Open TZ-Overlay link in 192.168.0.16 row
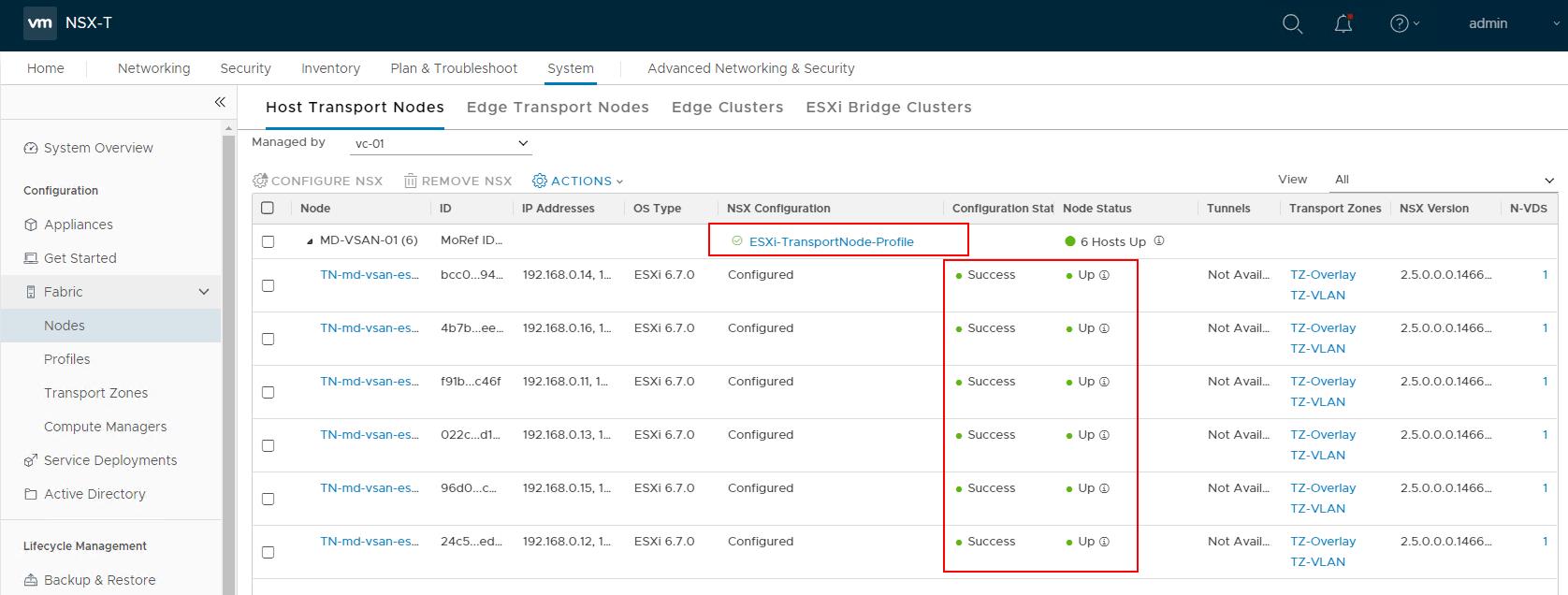 [x=1323, y=328]
